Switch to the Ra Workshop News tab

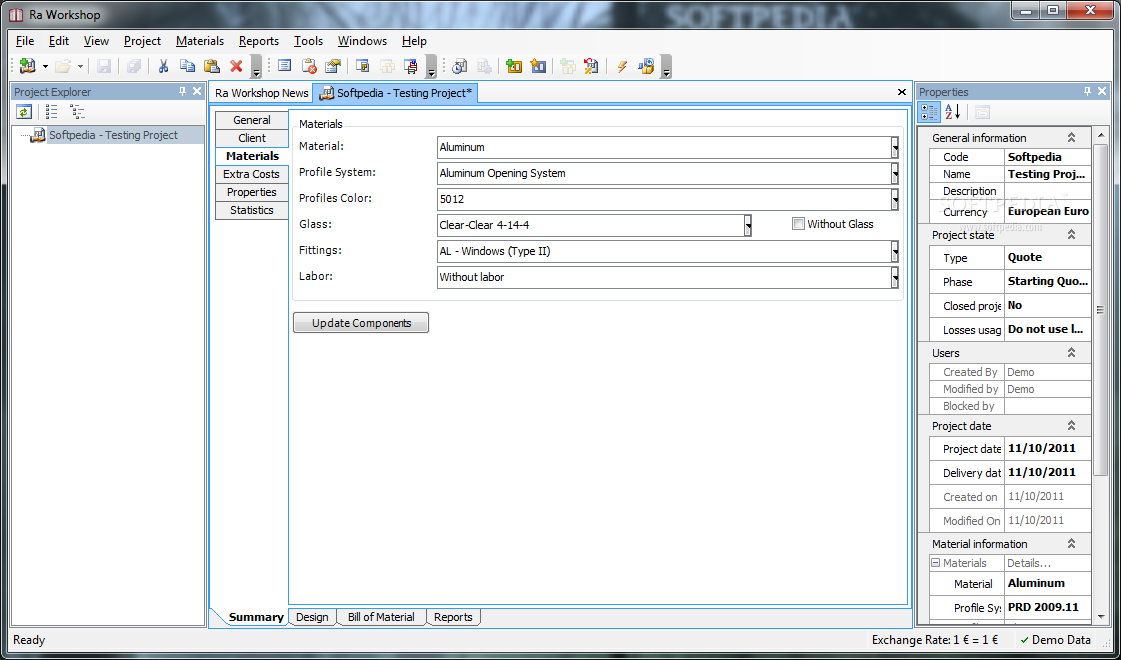click(x=262, y=93)
